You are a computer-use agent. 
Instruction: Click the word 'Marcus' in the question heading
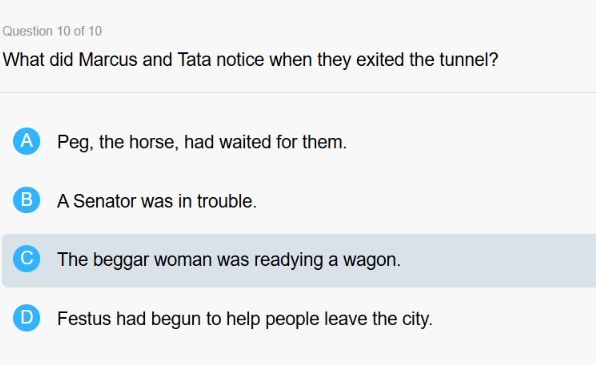tap(108, 60)
